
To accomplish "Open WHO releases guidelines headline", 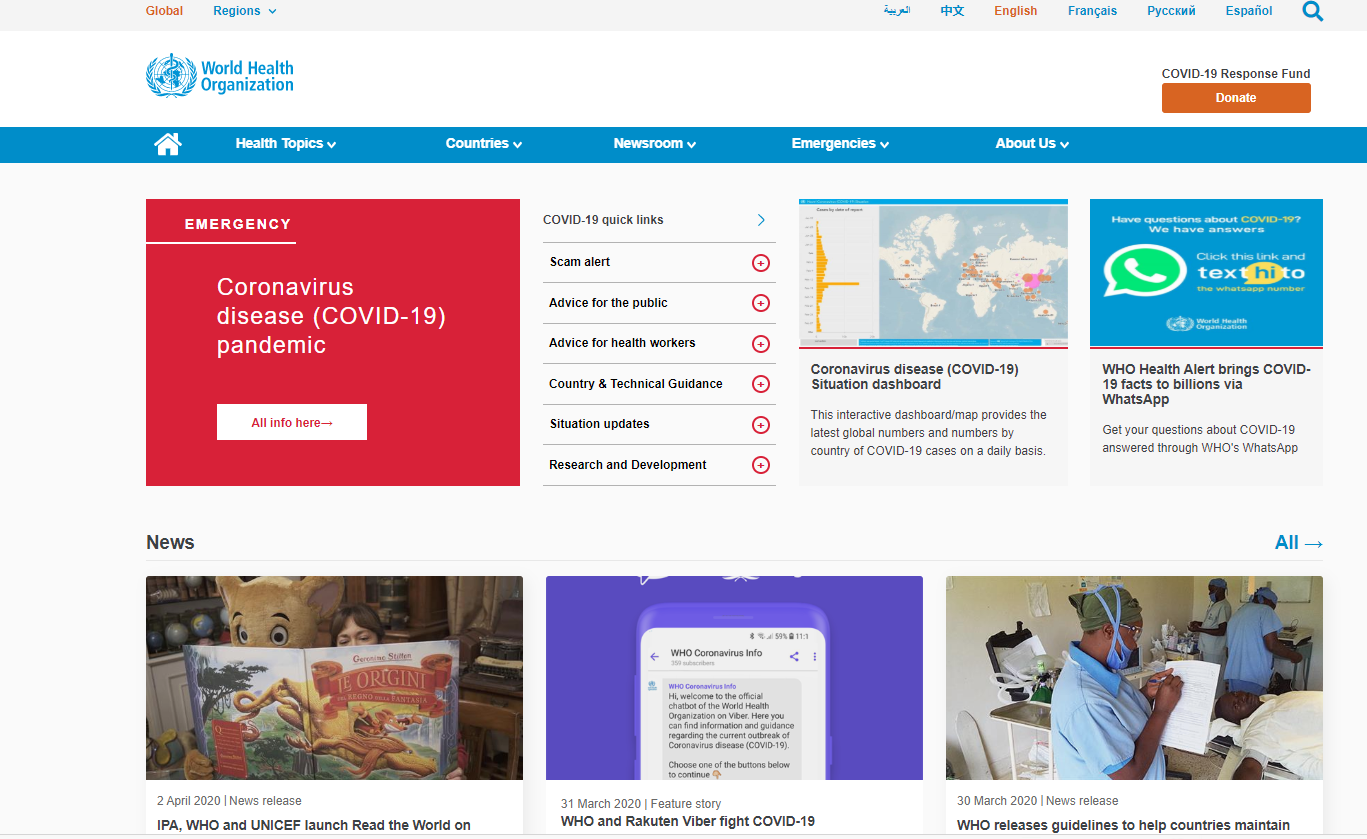I will (1123, 826).
